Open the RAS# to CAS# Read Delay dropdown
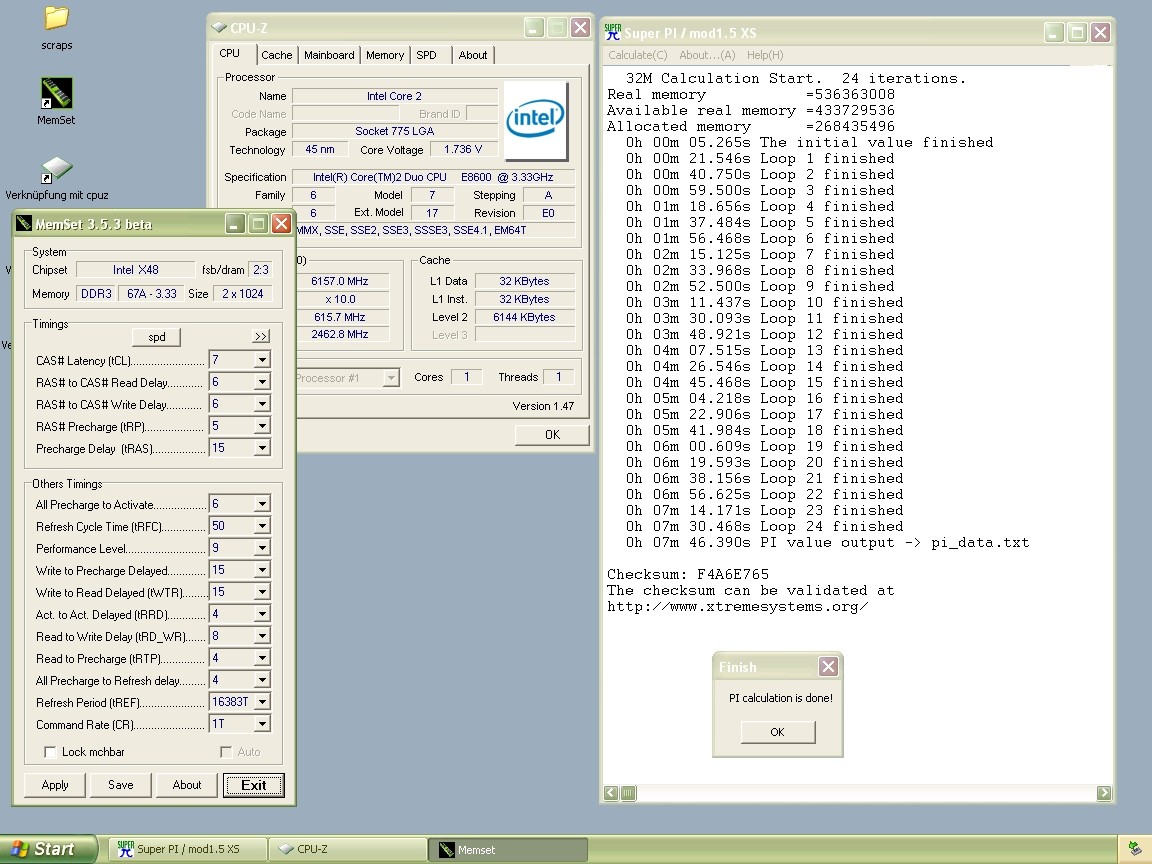The height and width of the screenshot is (864, 1152). 262,382
